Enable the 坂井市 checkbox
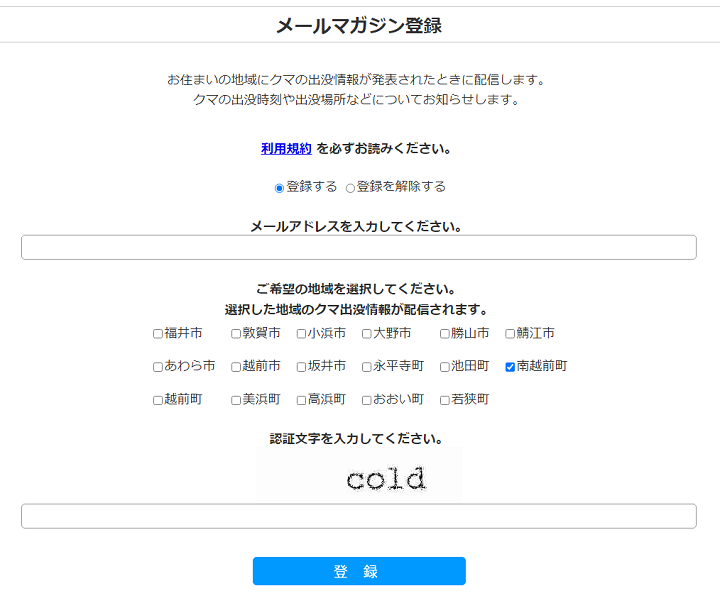Screen dimensions: 720x600 (x=301, y=367)
